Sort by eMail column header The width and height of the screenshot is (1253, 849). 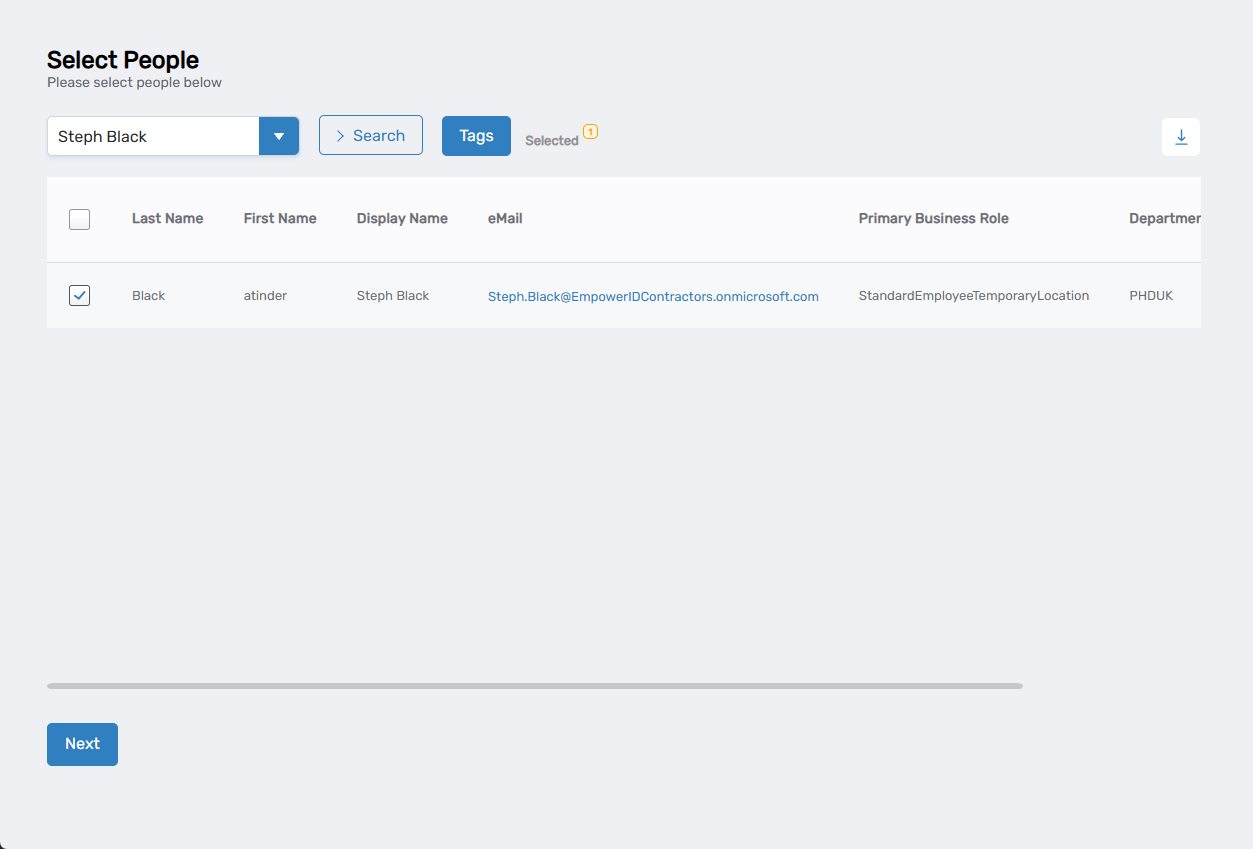click(x=505, y=219)
